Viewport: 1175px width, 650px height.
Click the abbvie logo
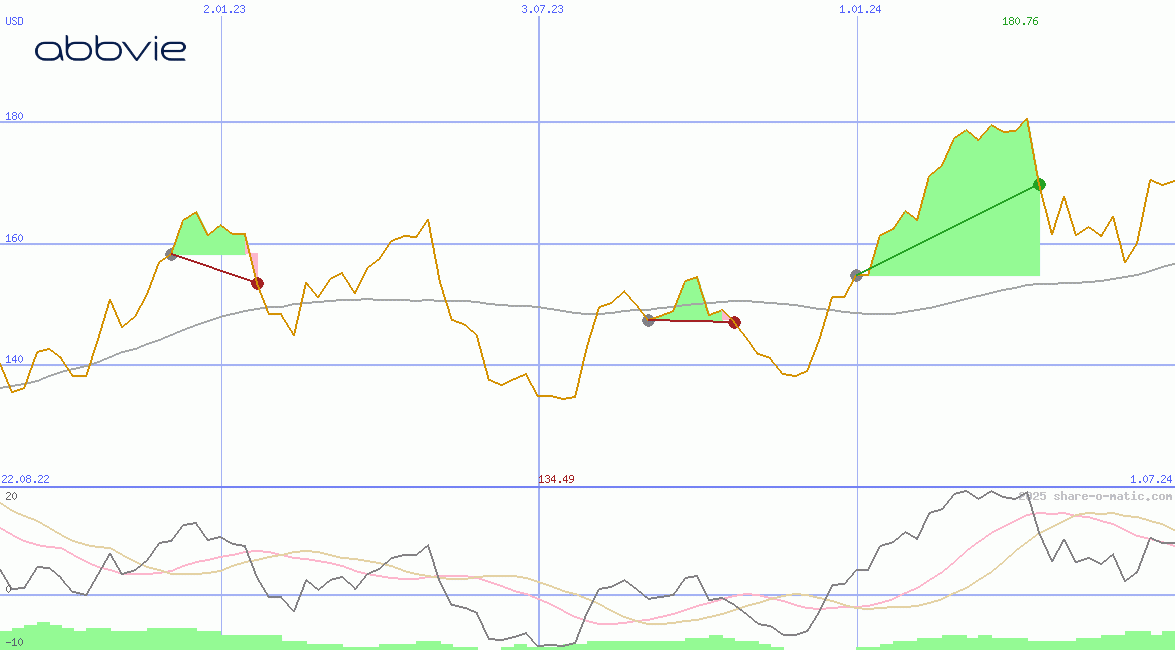(x=110, y=49)
